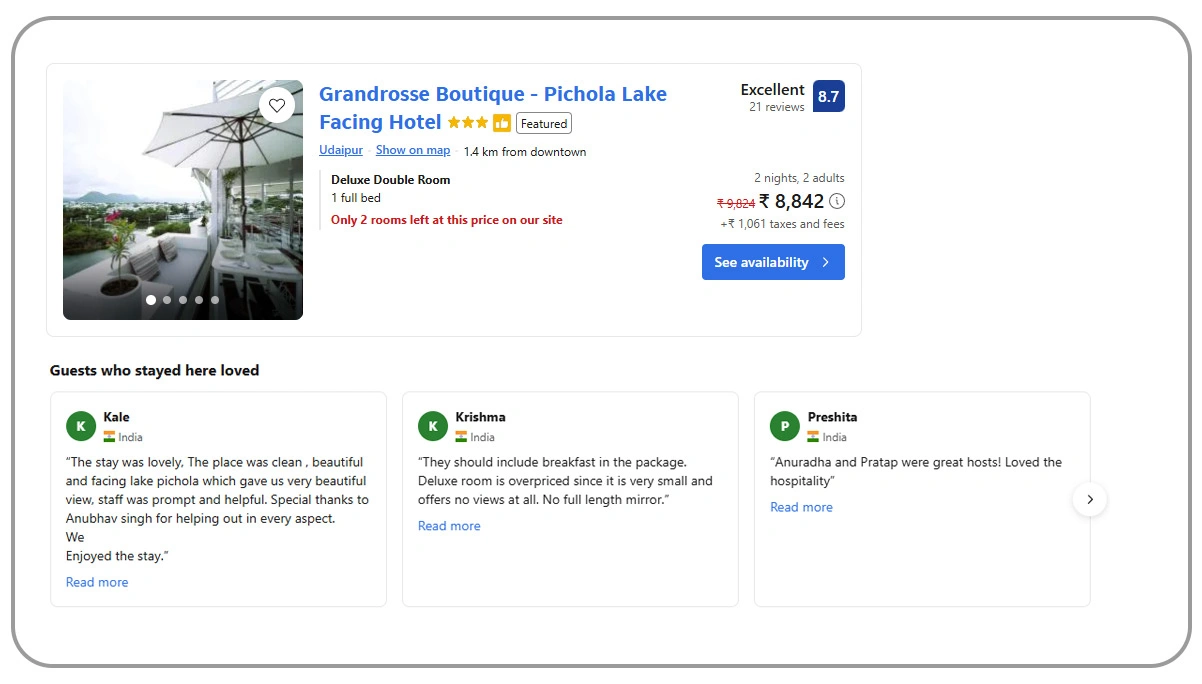Select the Excellent rating label
The image size is (1202, 684).
click(x=771, y=89)
